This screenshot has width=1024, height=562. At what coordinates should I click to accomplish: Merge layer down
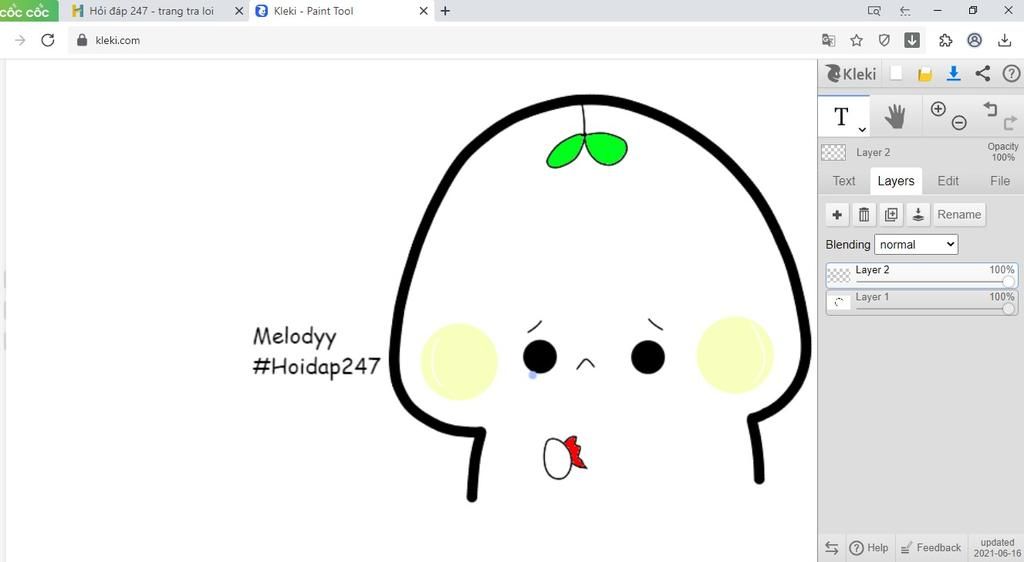pyautogui.click(x=918, y=214)
